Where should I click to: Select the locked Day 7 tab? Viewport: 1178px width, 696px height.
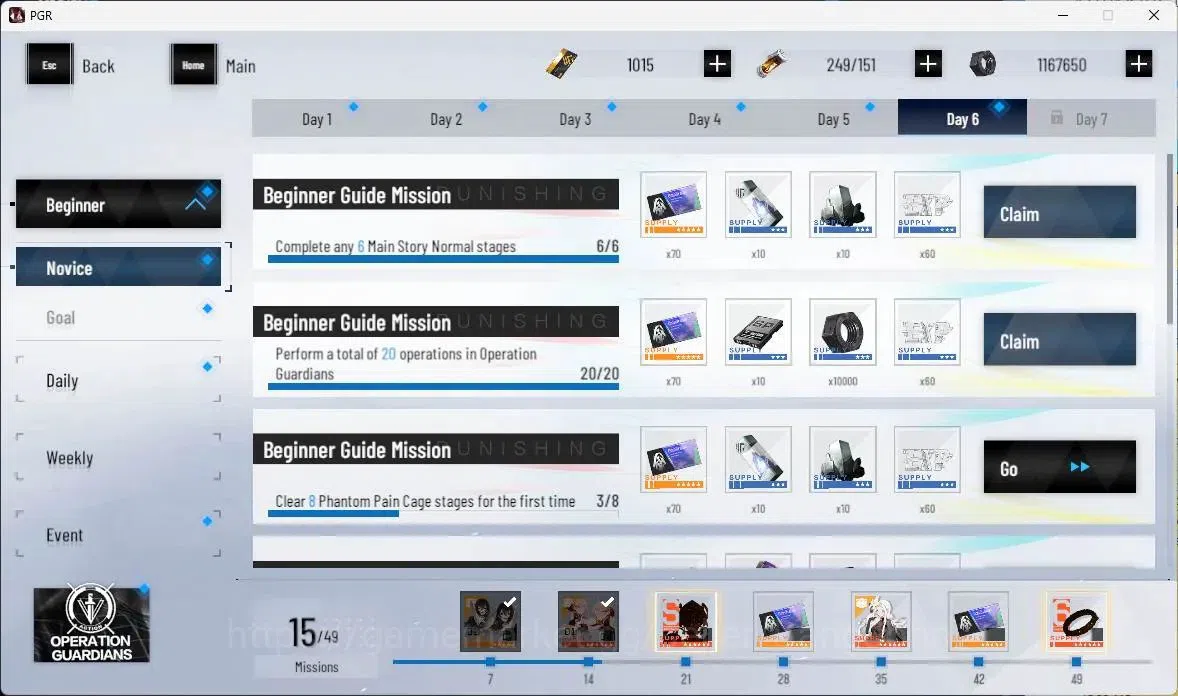click(x=1091, y=118)
